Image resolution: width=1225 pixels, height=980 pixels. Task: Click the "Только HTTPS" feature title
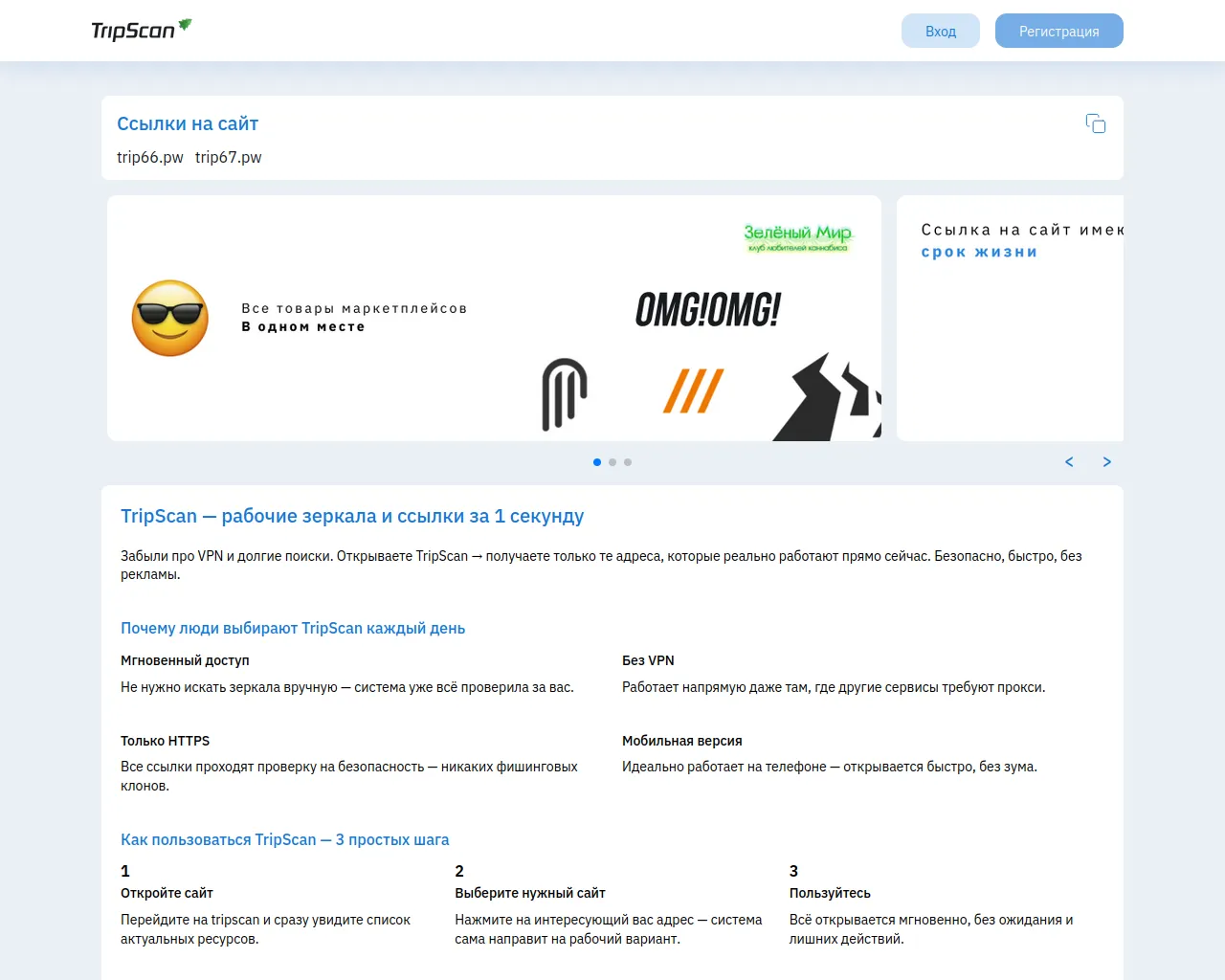tap(165, 741)
